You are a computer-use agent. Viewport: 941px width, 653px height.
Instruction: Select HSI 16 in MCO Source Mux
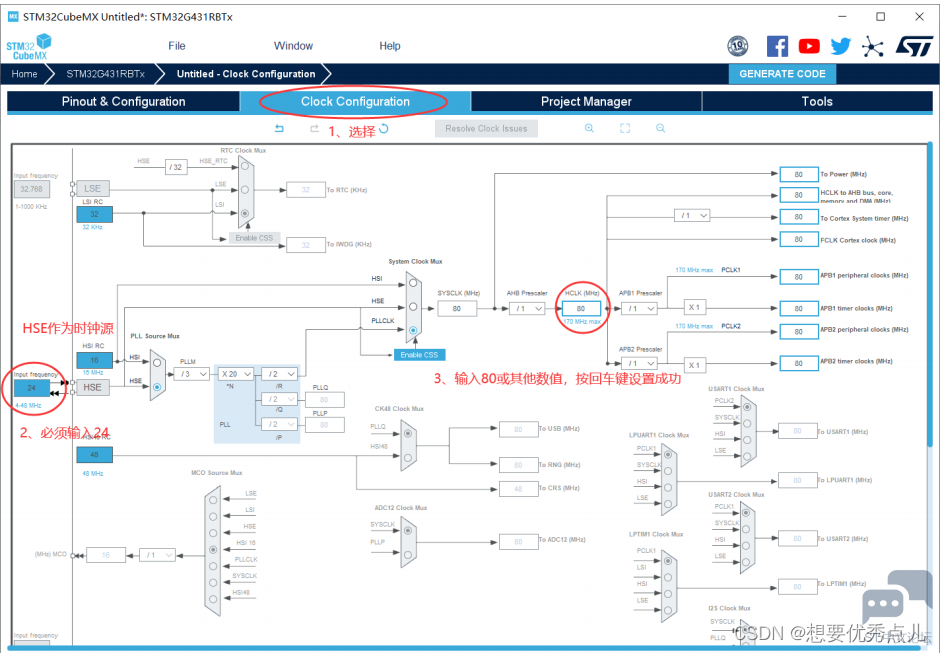(213, 549)
